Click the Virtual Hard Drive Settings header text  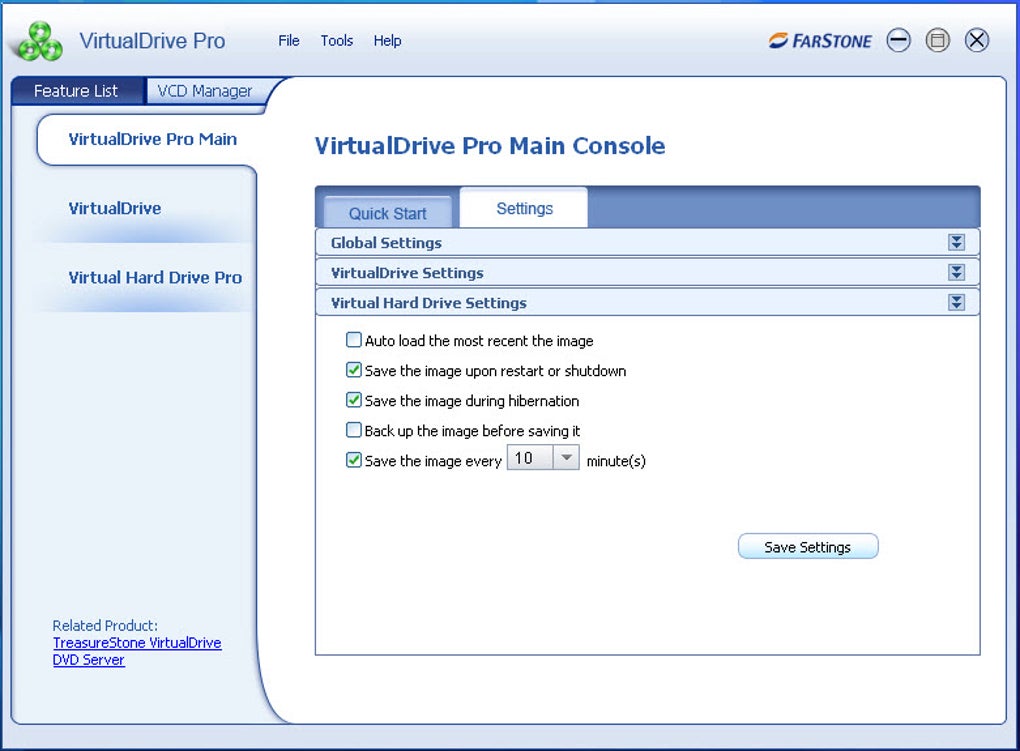click(x=429, y=303)
